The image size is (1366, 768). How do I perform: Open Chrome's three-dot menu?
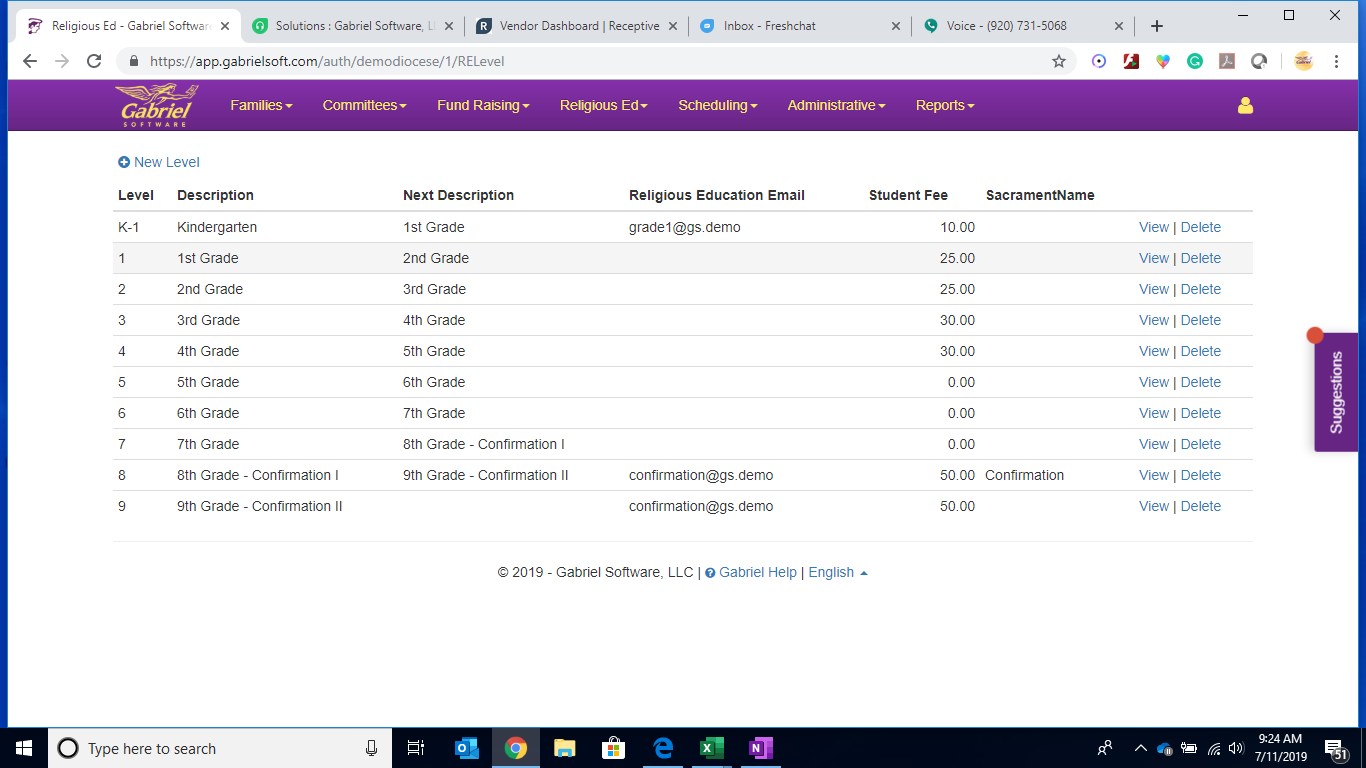(x=1337, y=61)
